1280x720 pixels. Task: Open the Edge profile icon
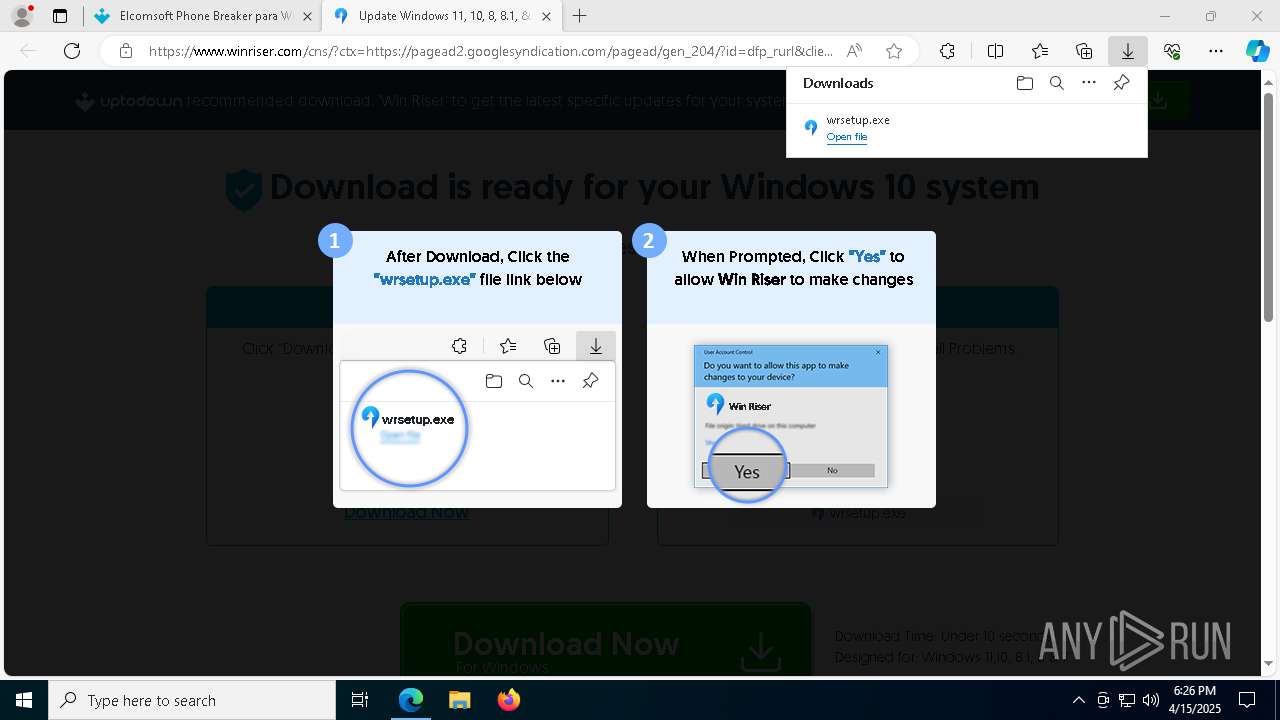tap(21, 16)
